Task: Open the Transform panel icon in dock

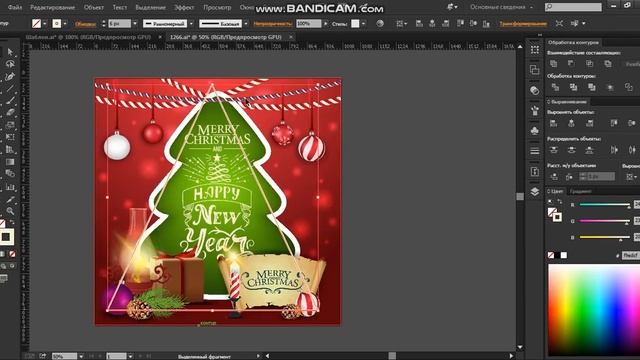Action: pos(535,50)
